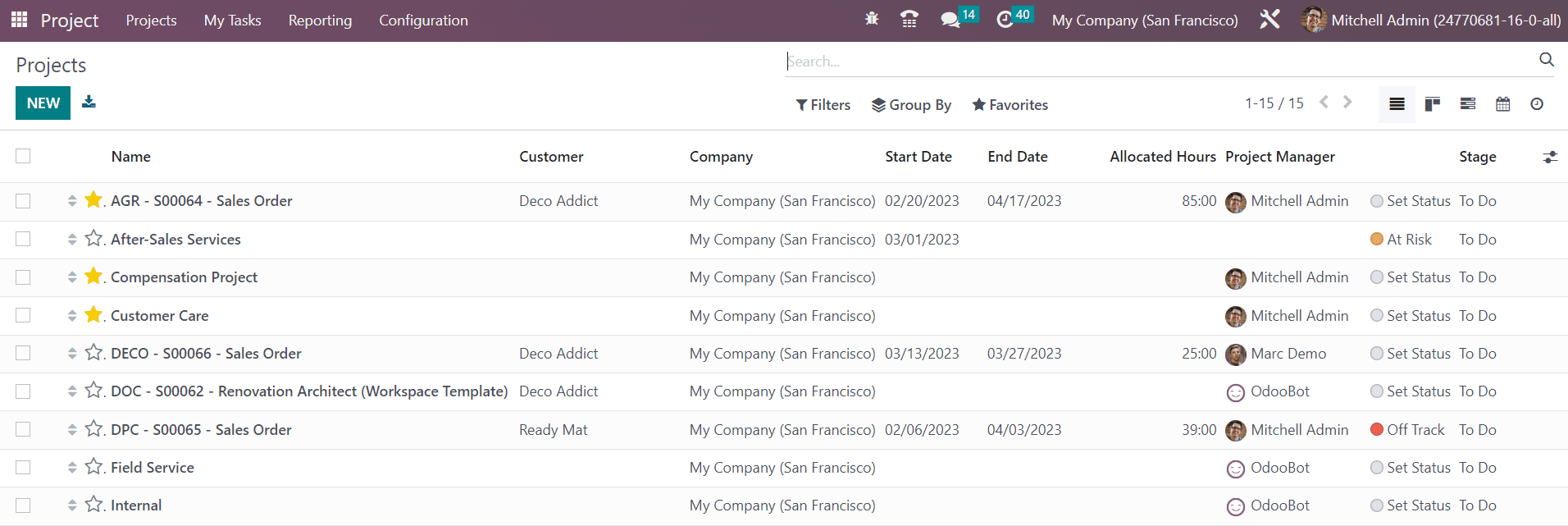Open the VoIP phone icon
Screen dimensions: 1568x526
[909, 20]
